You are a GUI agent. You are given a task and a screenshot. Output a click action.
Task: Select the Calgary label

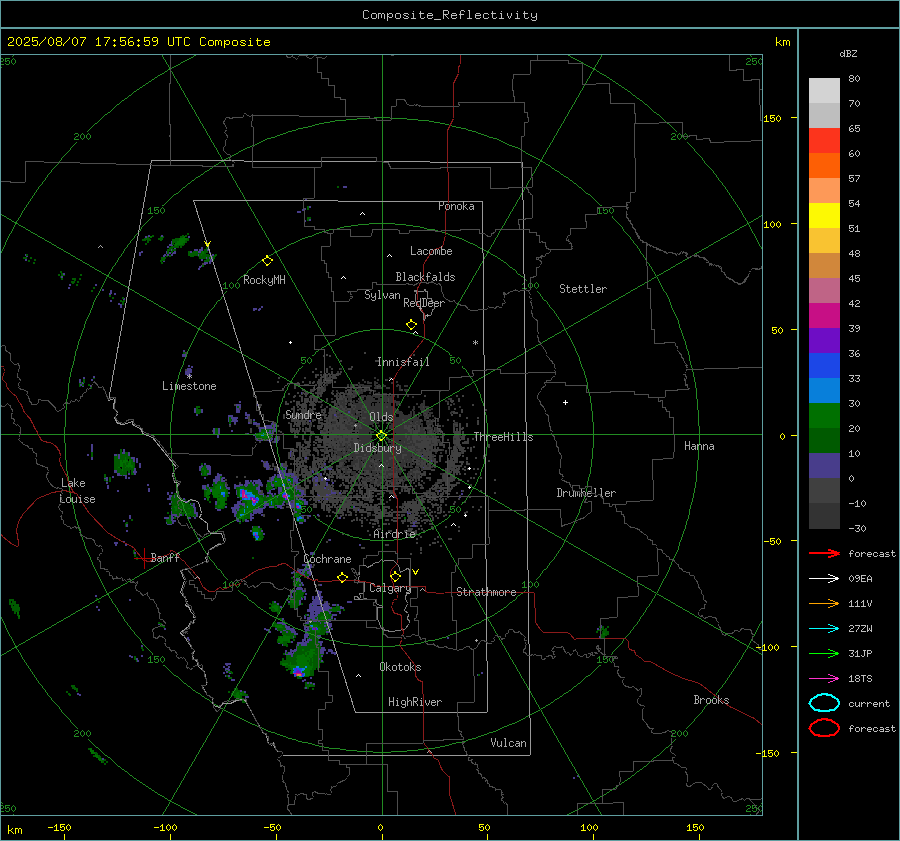390,588
